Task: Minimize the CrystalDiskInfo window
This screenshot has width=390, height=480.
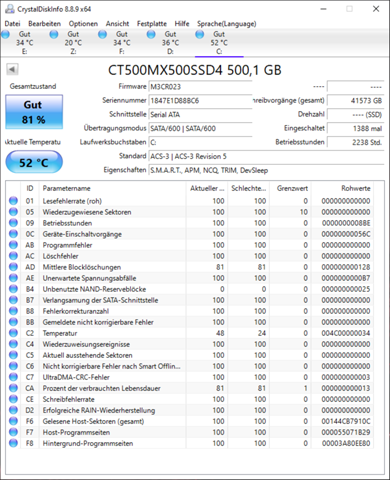Action: click(323, 9)
